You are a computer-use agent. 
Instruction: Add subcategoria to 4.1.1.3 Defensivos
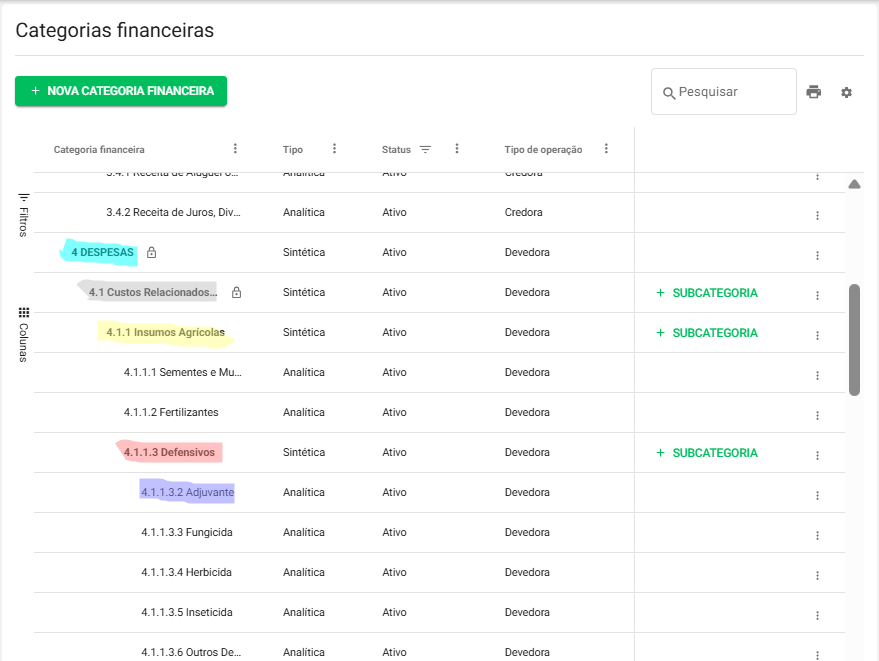[x=706, y=453]
